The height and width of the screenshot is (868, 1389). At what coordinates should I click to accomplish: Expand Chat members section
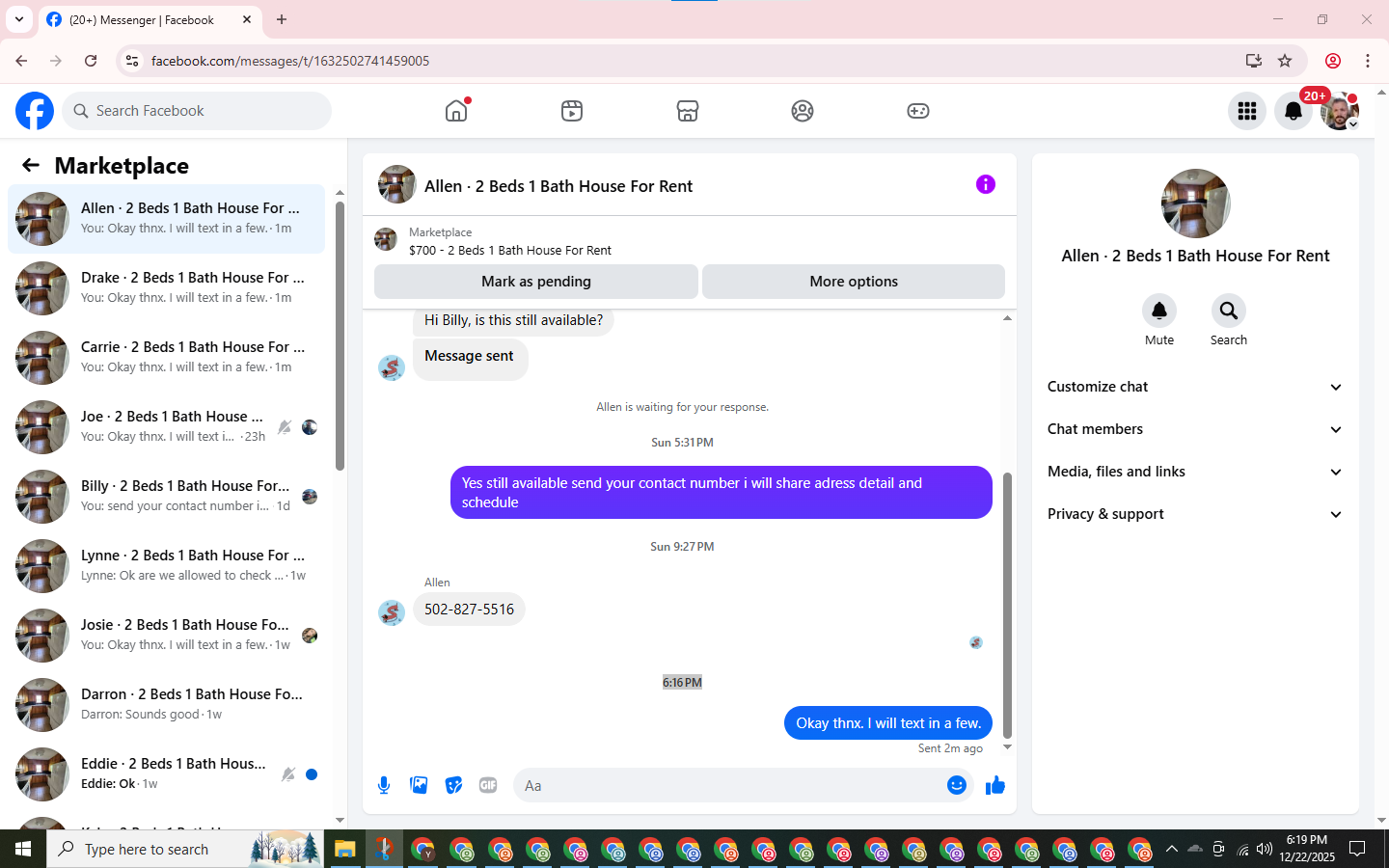point(1195,429)
